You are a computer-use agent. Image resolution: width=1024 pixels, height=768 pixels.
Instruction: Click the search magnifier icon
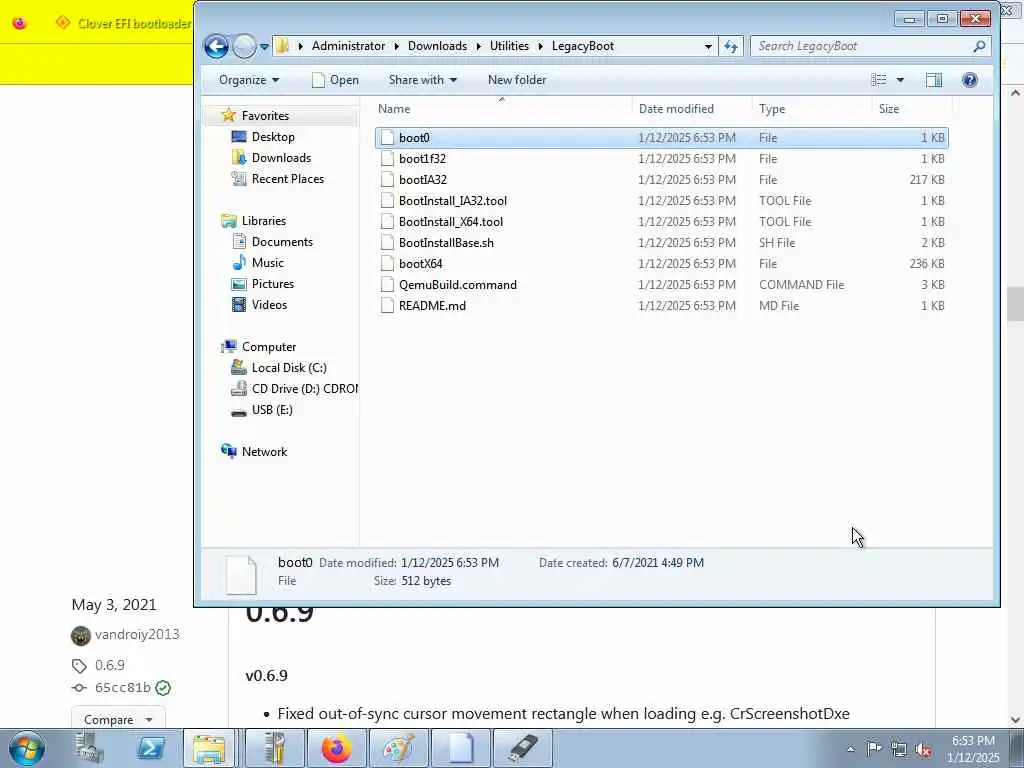tap(979, 46)
